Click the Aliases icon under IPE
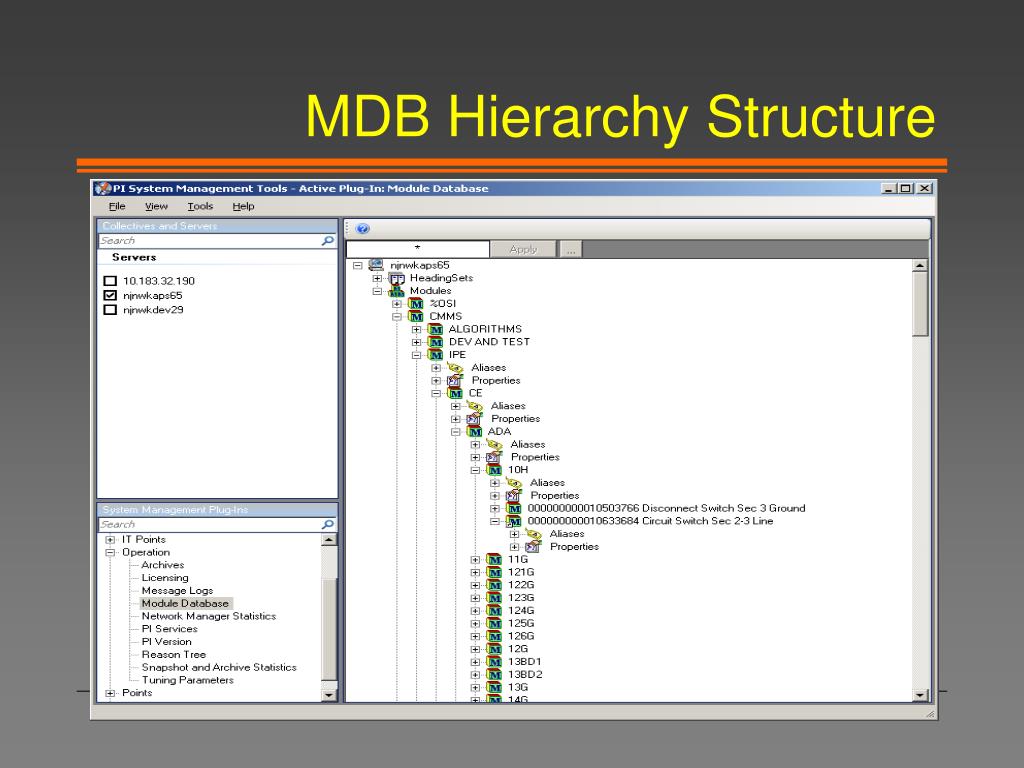Image resolution: width=1024 pixels, height=768 pixels. 455,368
